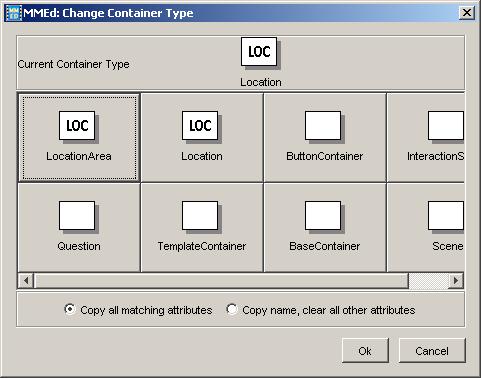Click the right scroll arrow of container list
Viewport: 481px width, 378px height.
tap(456, 281)
